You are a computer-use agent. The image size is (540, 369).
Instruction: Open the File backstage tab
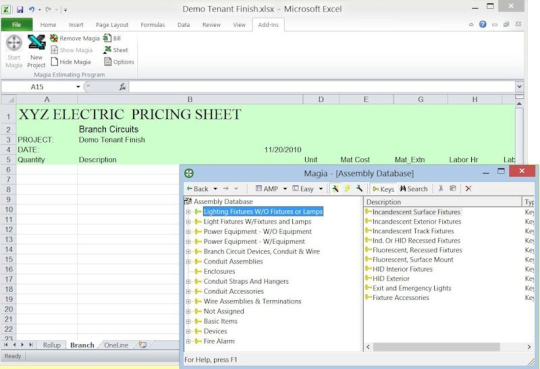[x=17, y=25]
